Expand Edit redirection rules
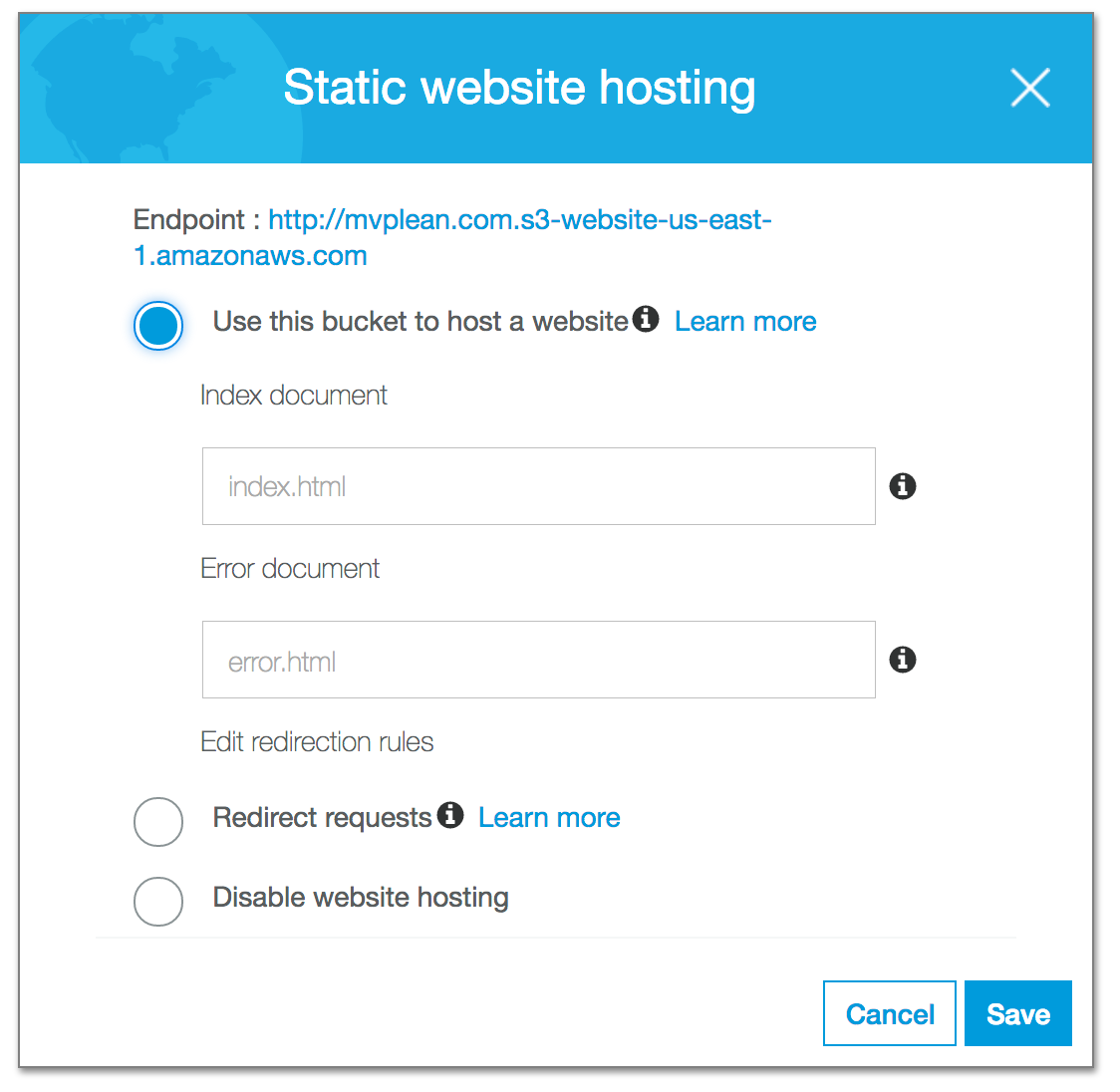The height and width of the screenshot is (1092, 1120). click(317, 741)
